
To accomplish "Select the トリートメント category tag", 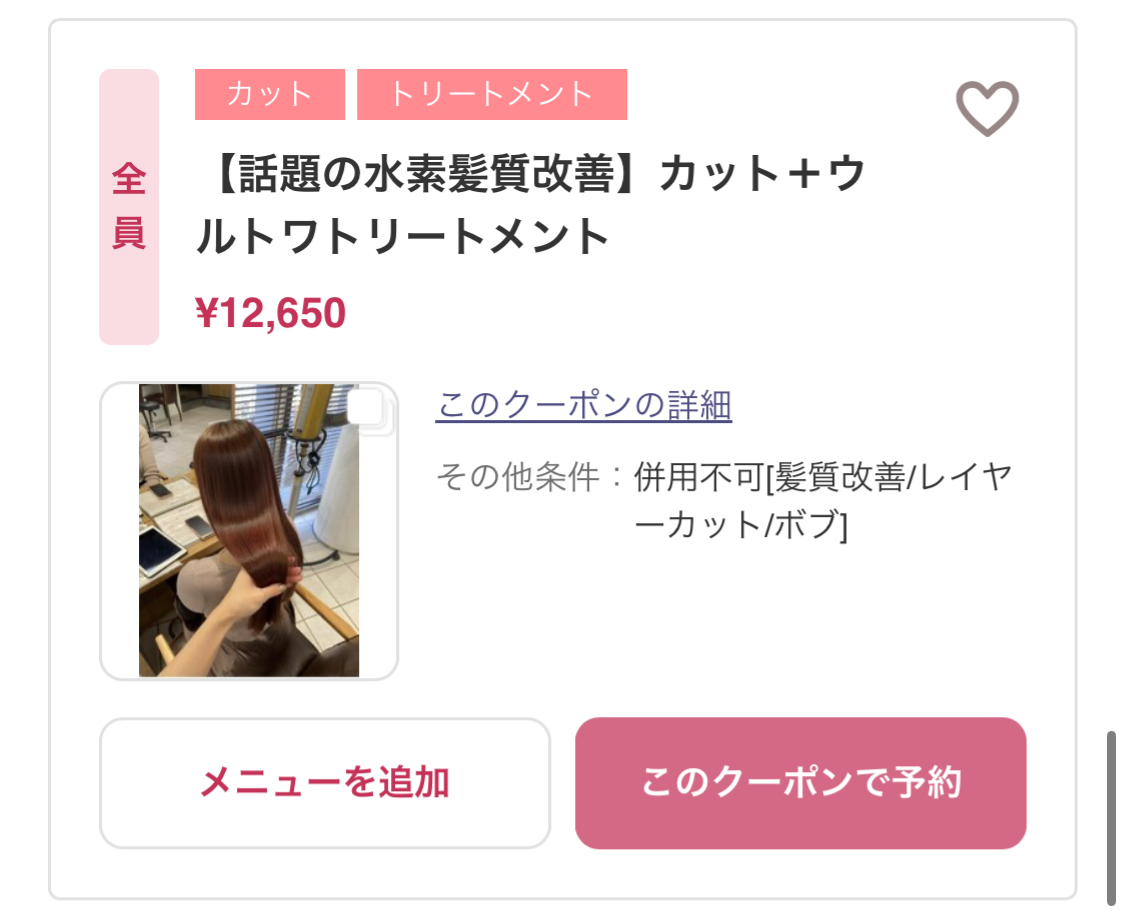I will pos(492,94).
